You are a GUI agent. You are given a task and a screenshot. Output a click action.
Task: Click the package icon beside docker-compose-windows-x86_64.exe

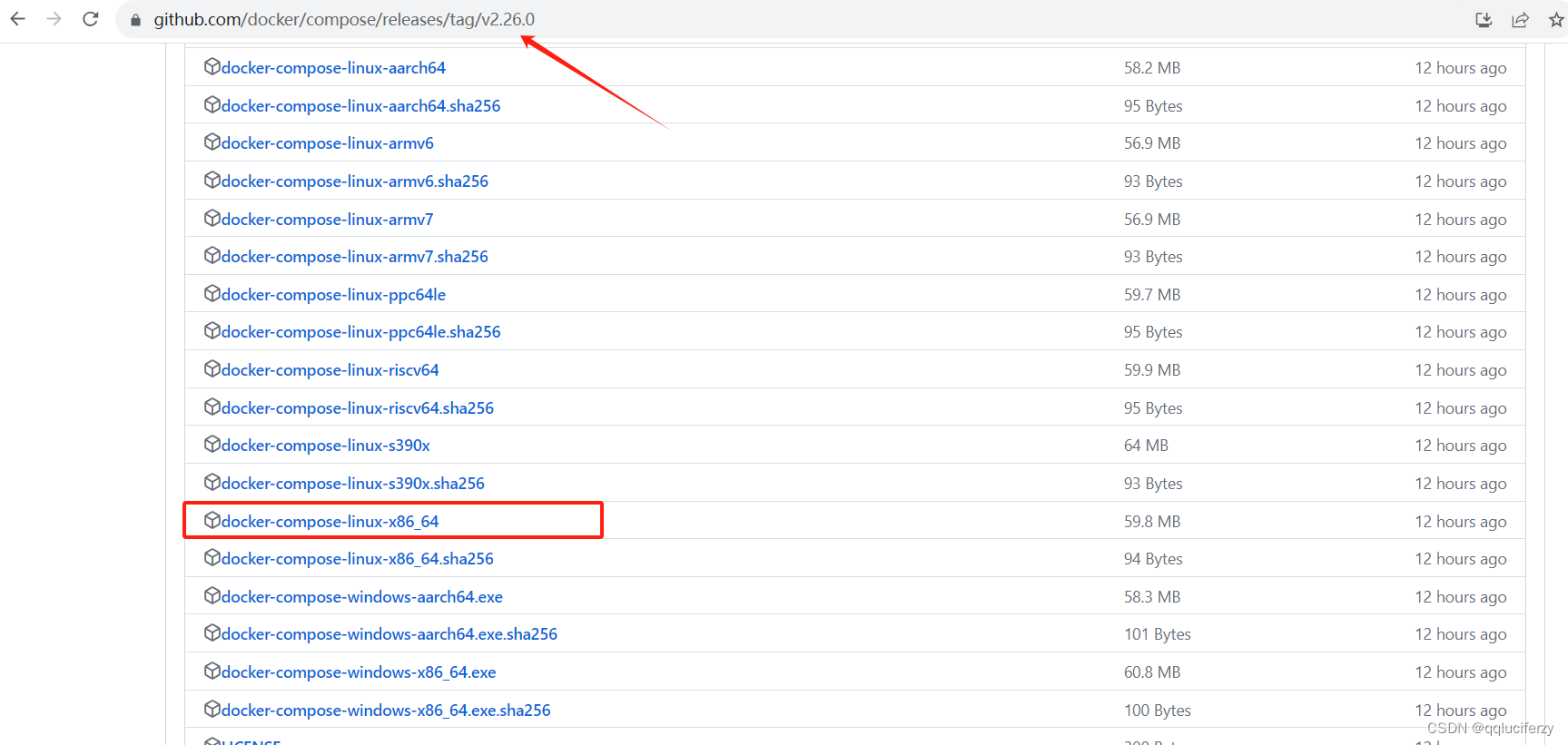point(212,671)
